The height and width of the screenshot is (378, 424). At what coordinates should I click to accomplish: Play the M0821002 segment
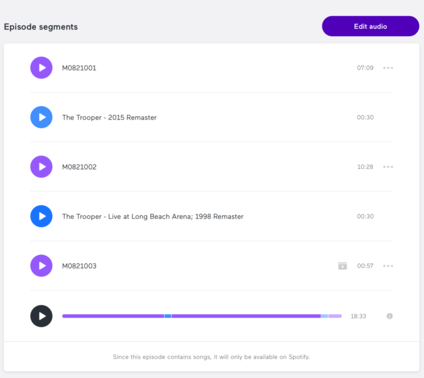pyautogui.click(x=41, y=167)
